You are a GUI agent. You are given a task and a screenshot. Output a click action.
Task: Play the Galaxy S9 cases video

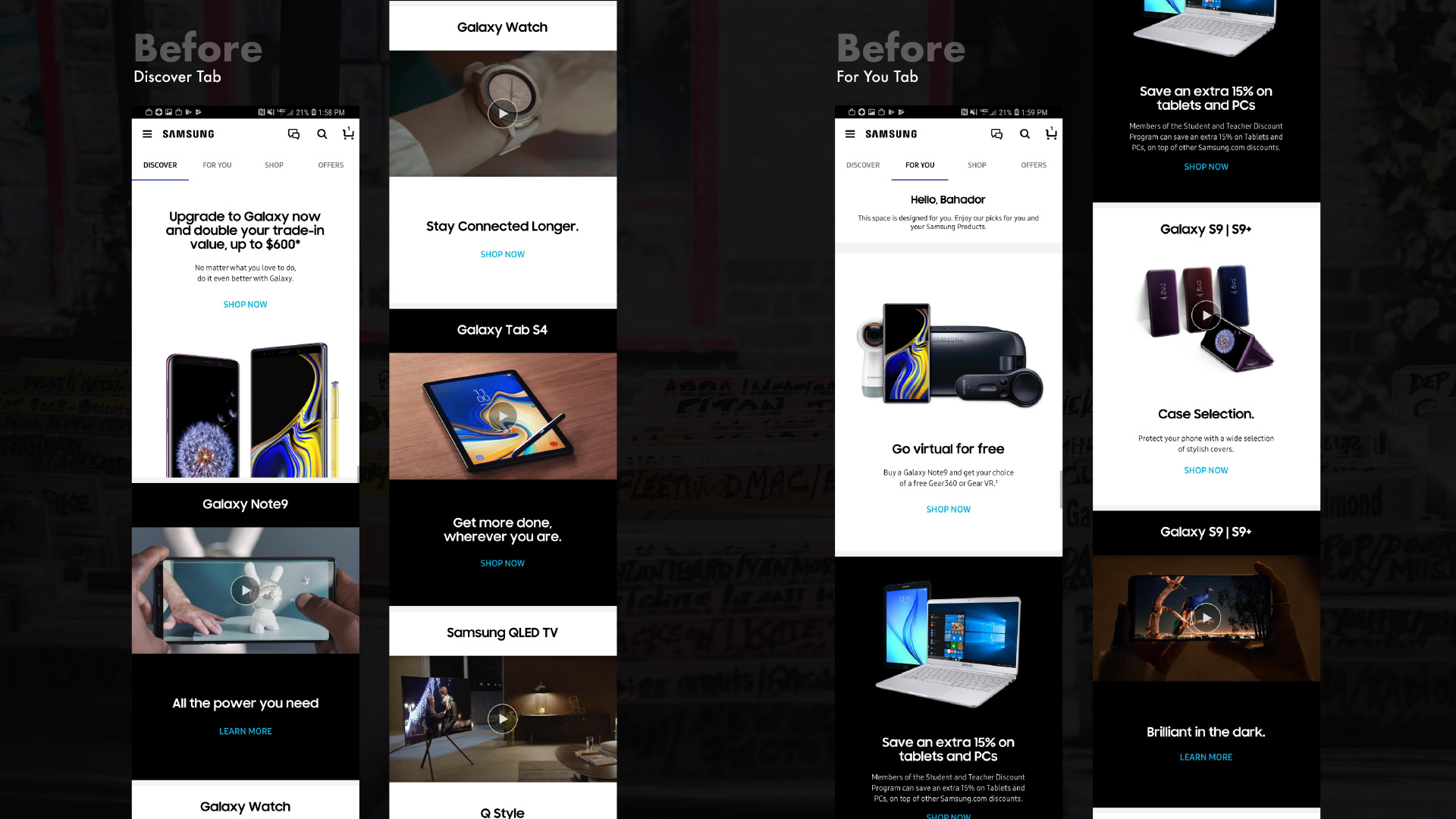(1207, 315)
